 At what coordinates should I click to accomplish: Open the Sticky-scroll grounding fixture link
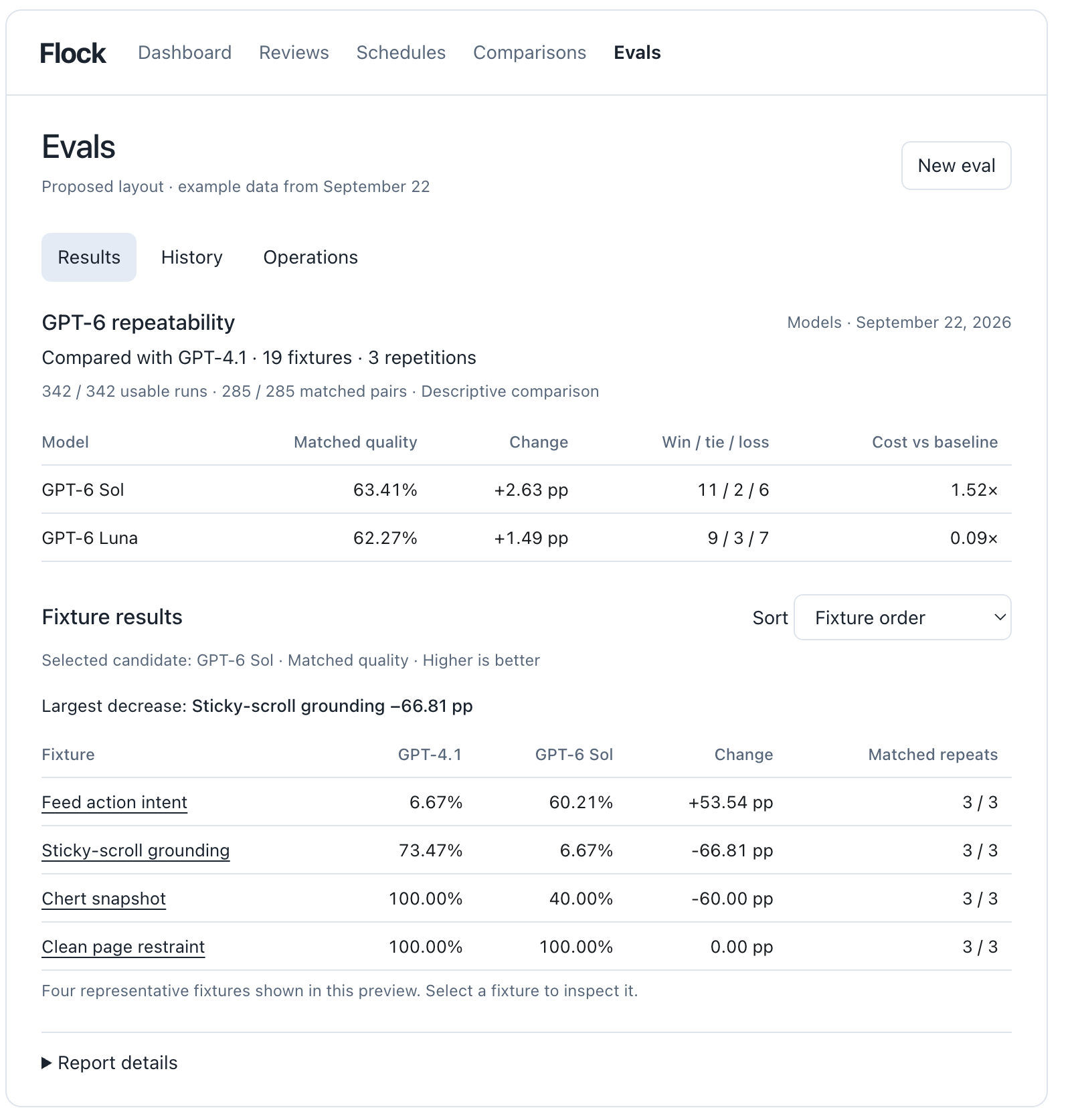click(135, 850)
